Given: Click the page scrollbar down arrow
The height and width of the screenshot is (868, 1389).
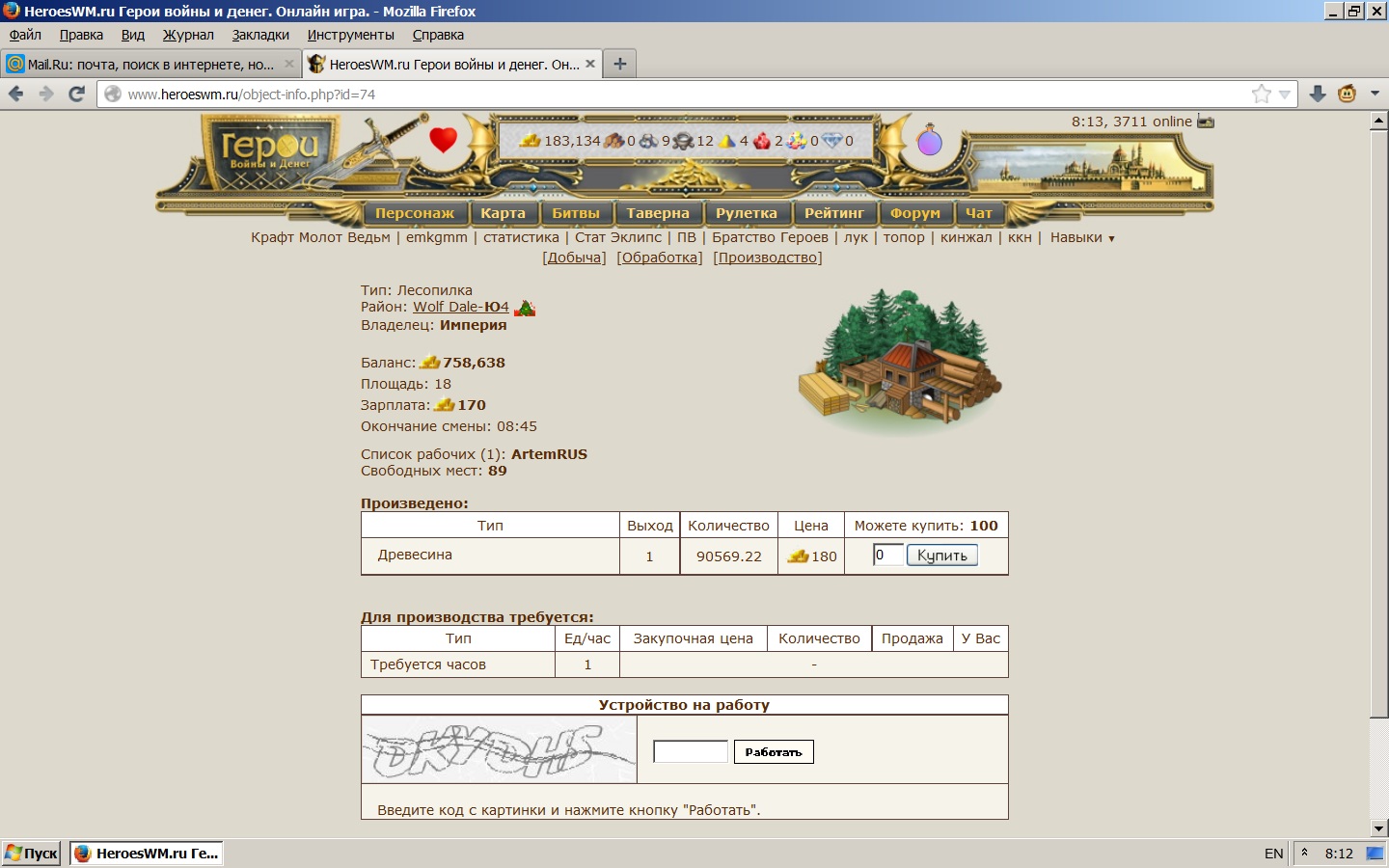Looking at the screenshot, I should pyautogui.click(x=1378, y=827).
